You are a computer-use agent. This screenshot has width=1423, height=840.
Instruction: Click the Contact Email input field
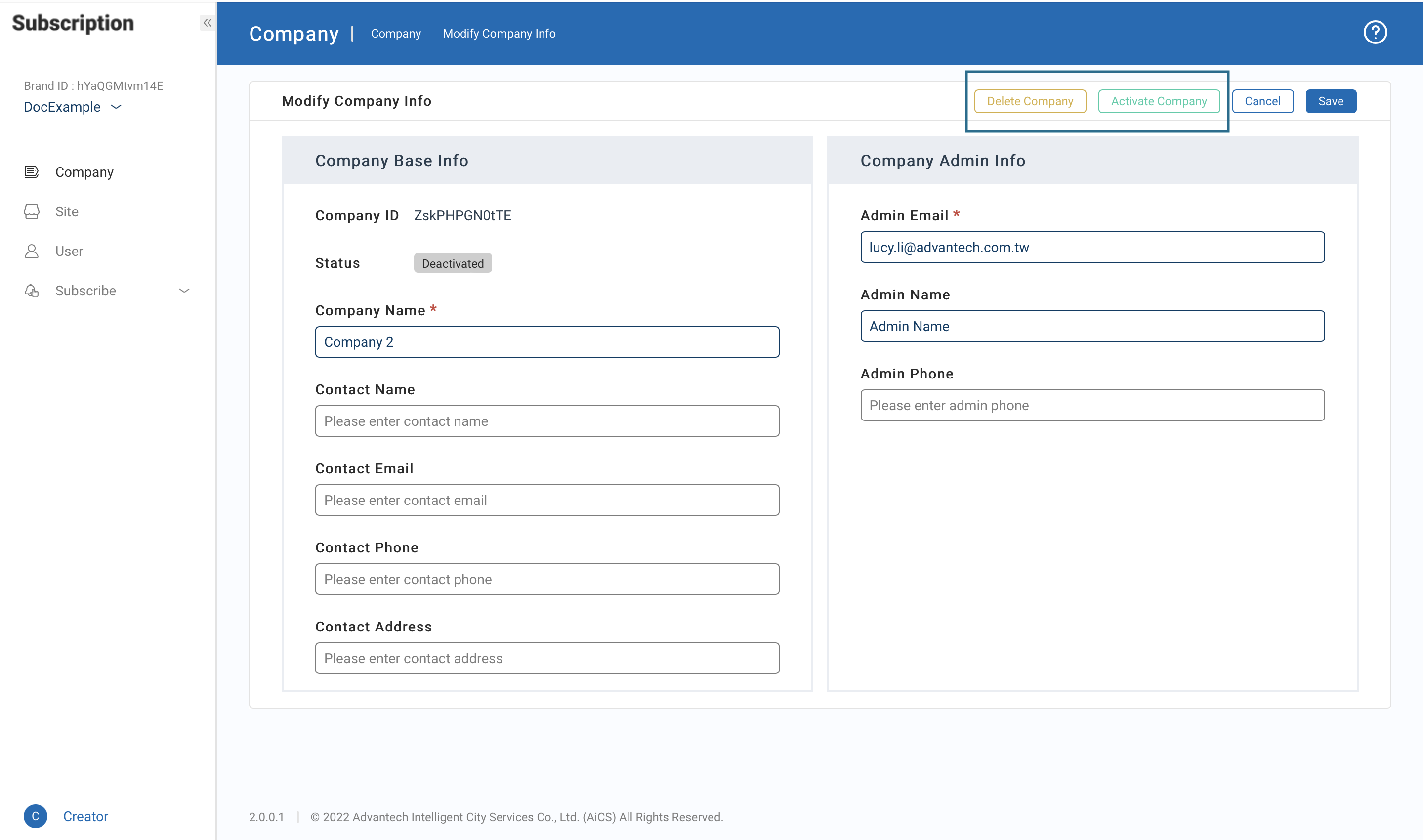tap(547, 500)
